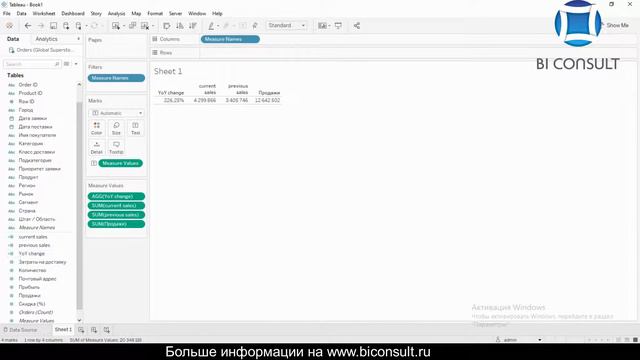
Task: Click Measure Values pill on Marks card
Action: coord(120,163)
